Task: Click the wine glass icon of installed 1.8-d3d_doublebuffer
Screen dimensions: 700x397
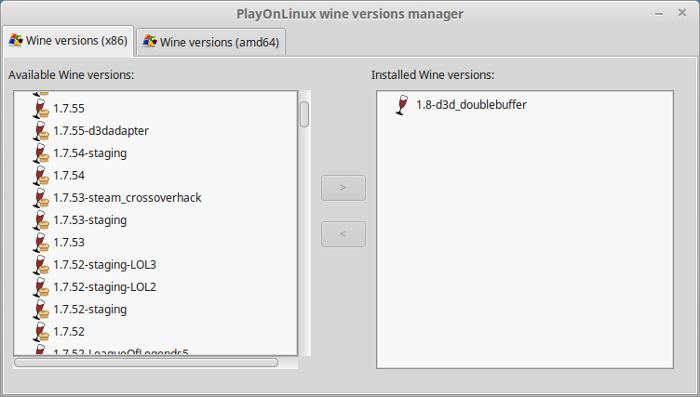Action: click(402, 105)
